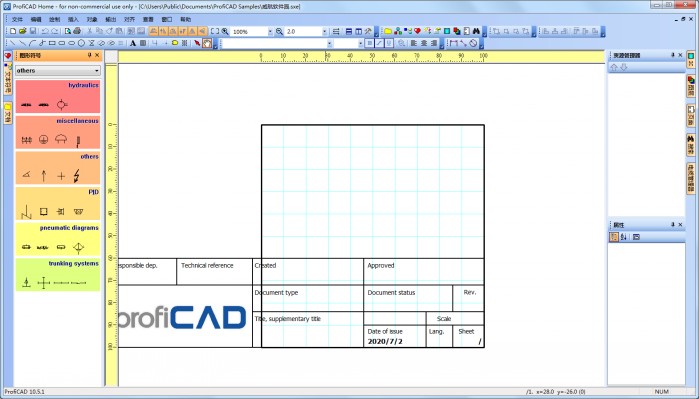
Task: Click the red heart favorites icon
Action: point(417,31)
